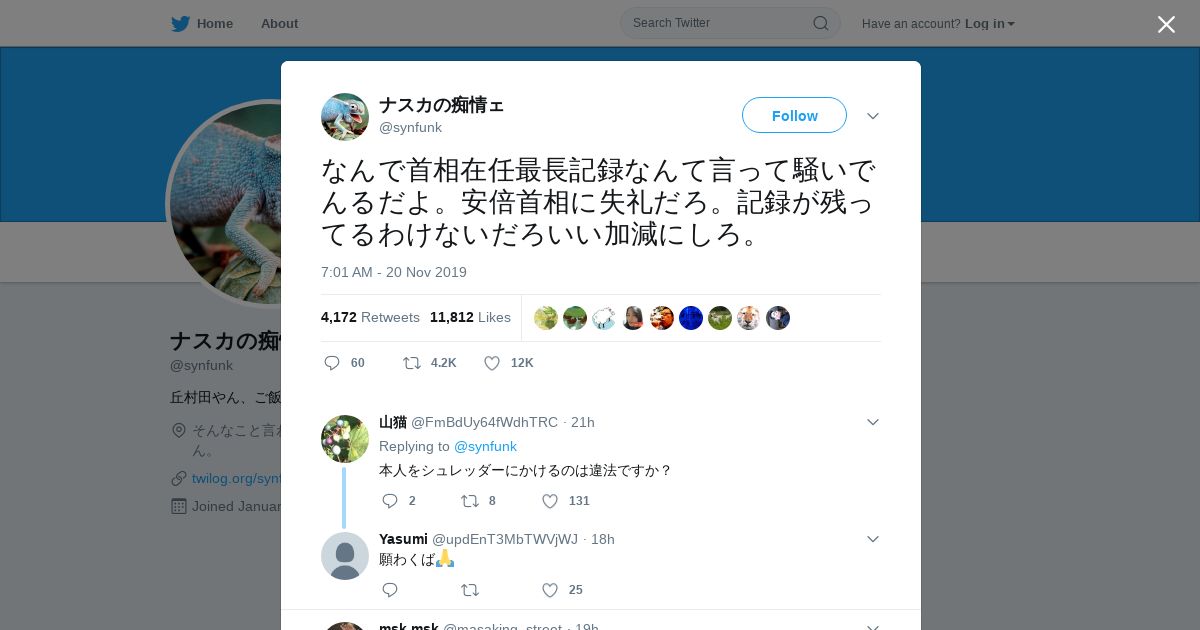Like Yasumi's reply with 25 likes
Image resolution: width=1200 pixels, height=630 pixels.
click(x=550, y=590)
